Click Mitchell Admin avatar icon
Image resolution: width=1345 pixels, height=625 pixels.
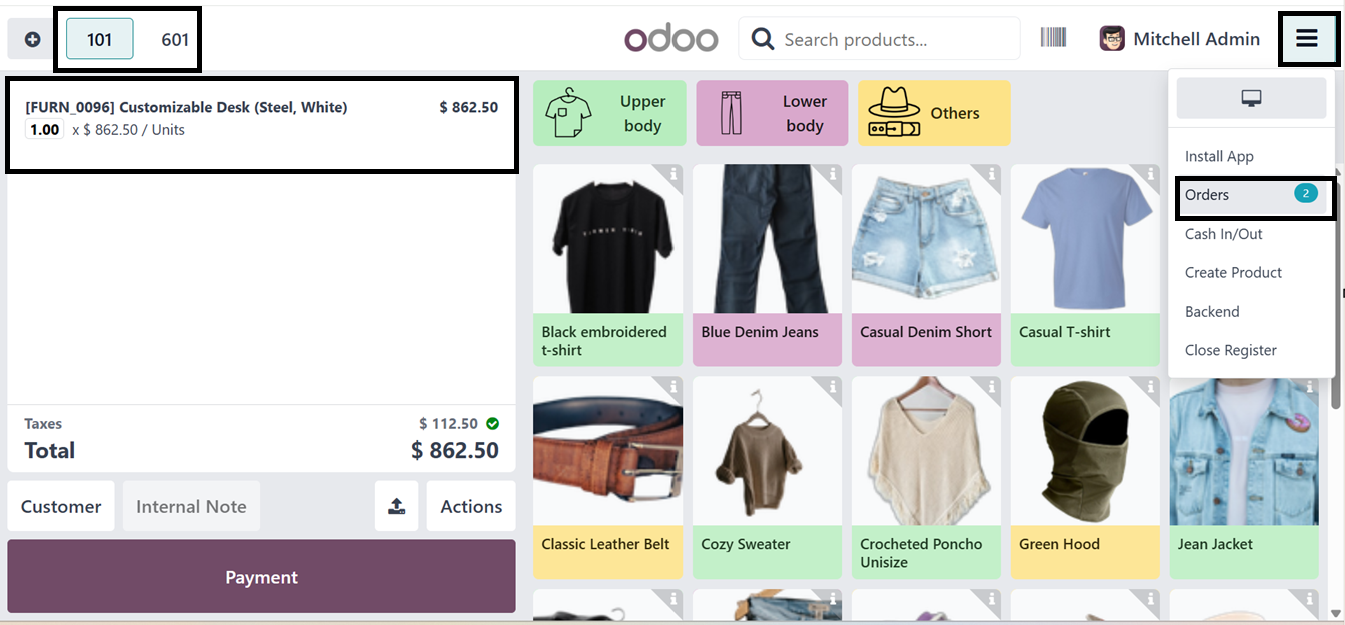click(x=1112, y=39)
